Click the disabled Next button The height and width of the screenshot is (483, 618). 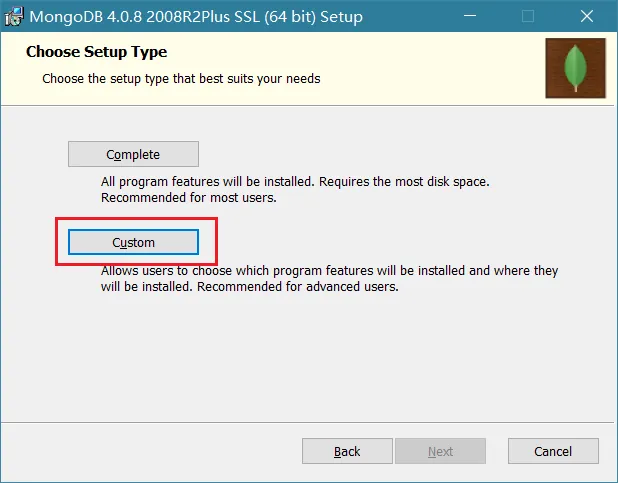click(x=440, y=451)
